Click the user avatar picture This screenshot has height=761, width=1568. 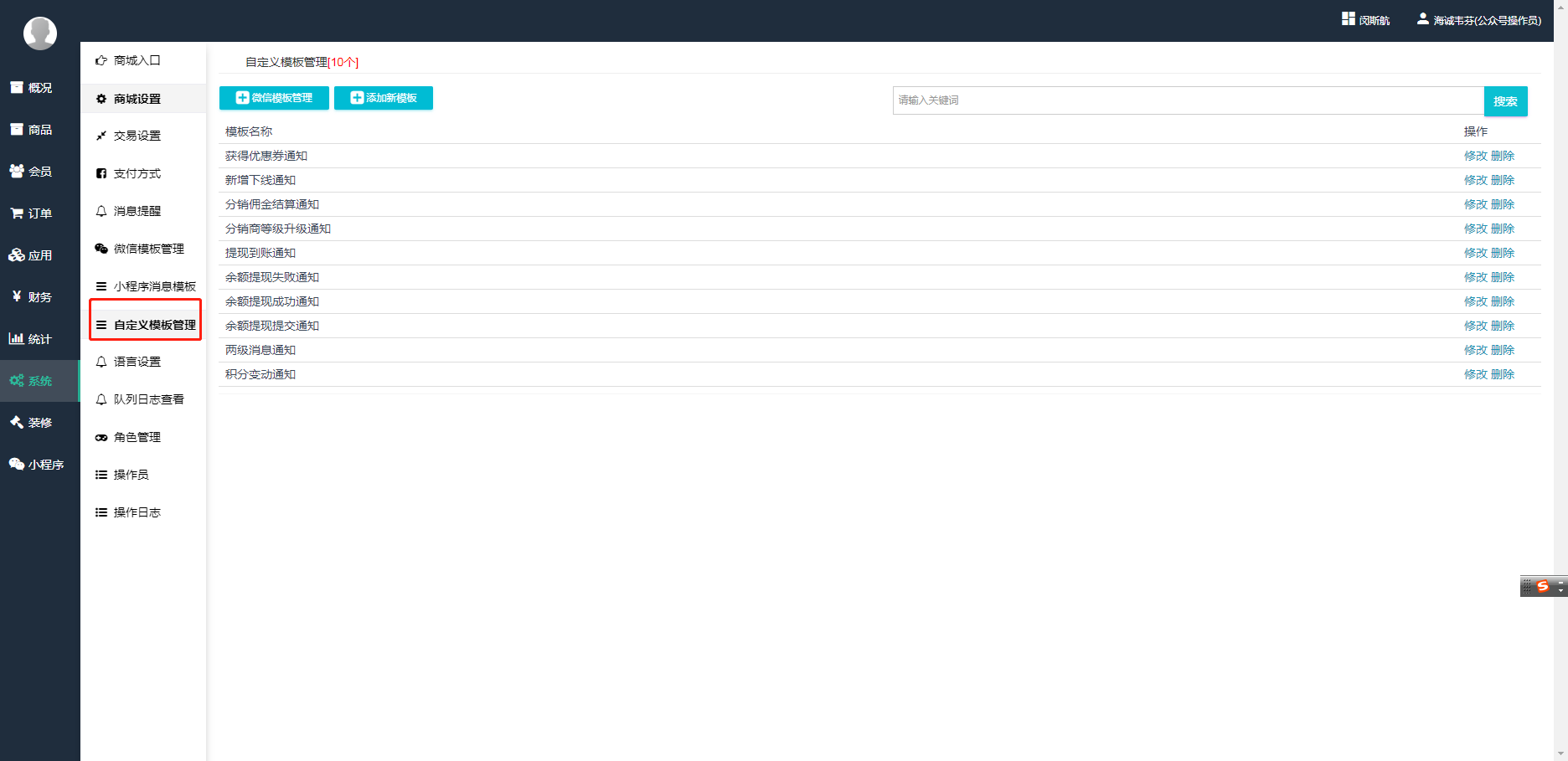pos(39,33)
